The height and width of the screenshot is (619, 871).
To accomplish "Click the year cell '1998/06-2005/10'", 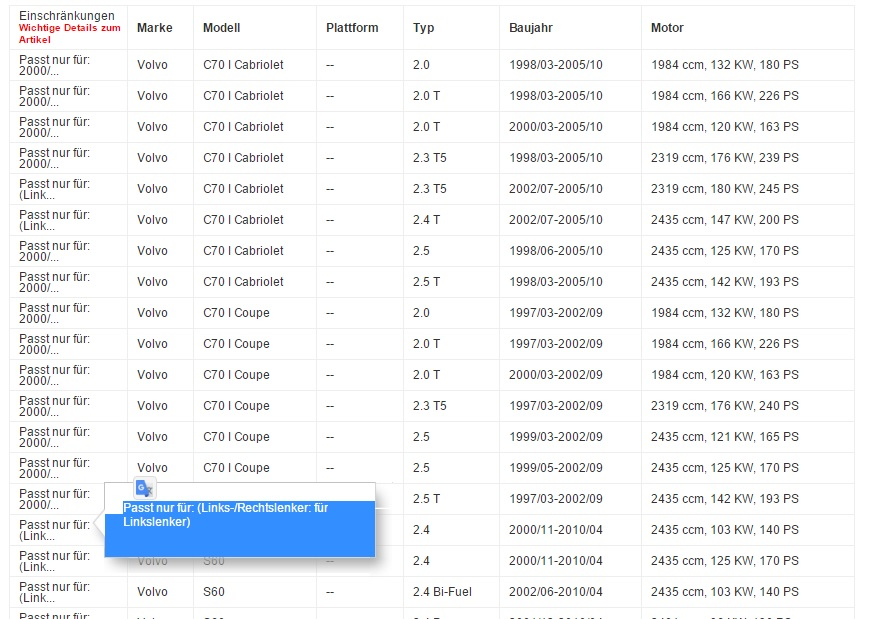I will 555,251.
